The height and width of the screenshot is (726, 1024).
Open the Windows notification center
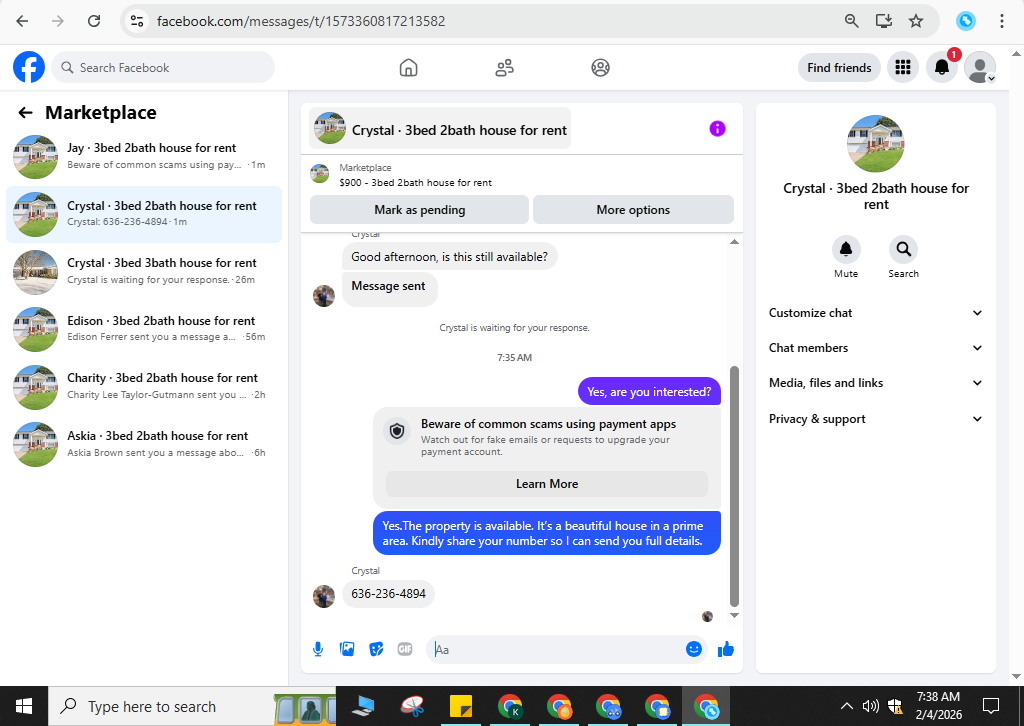click(991, 706)
